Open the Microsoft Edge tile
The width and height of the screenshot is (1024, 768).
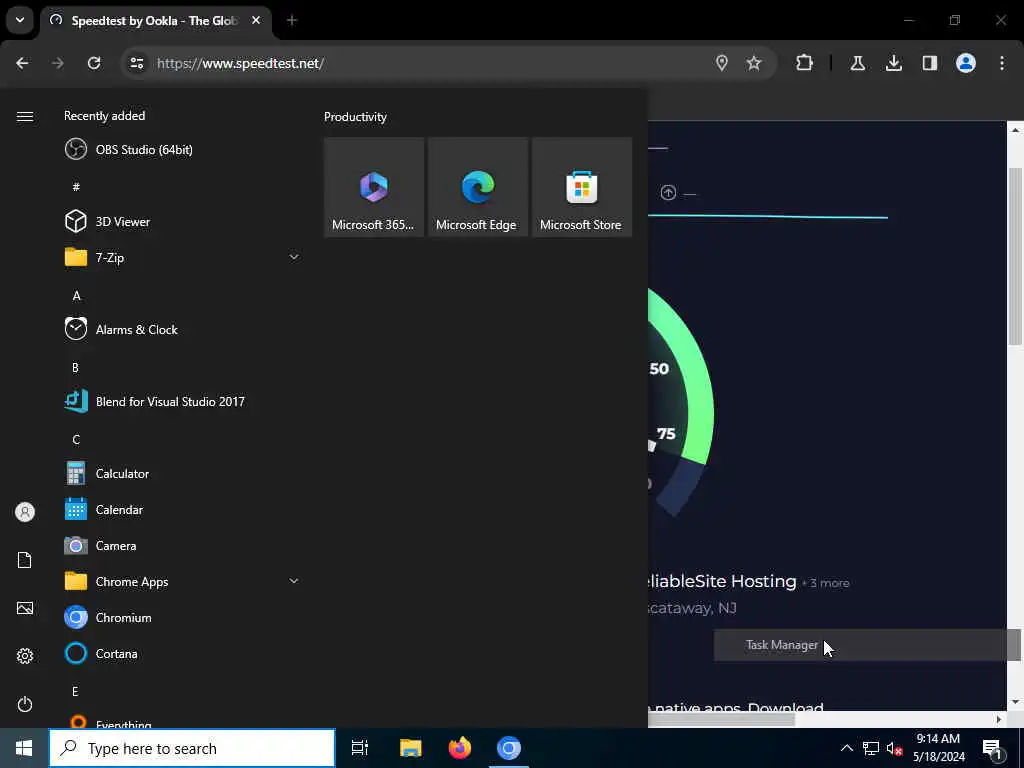coord(477,187)
